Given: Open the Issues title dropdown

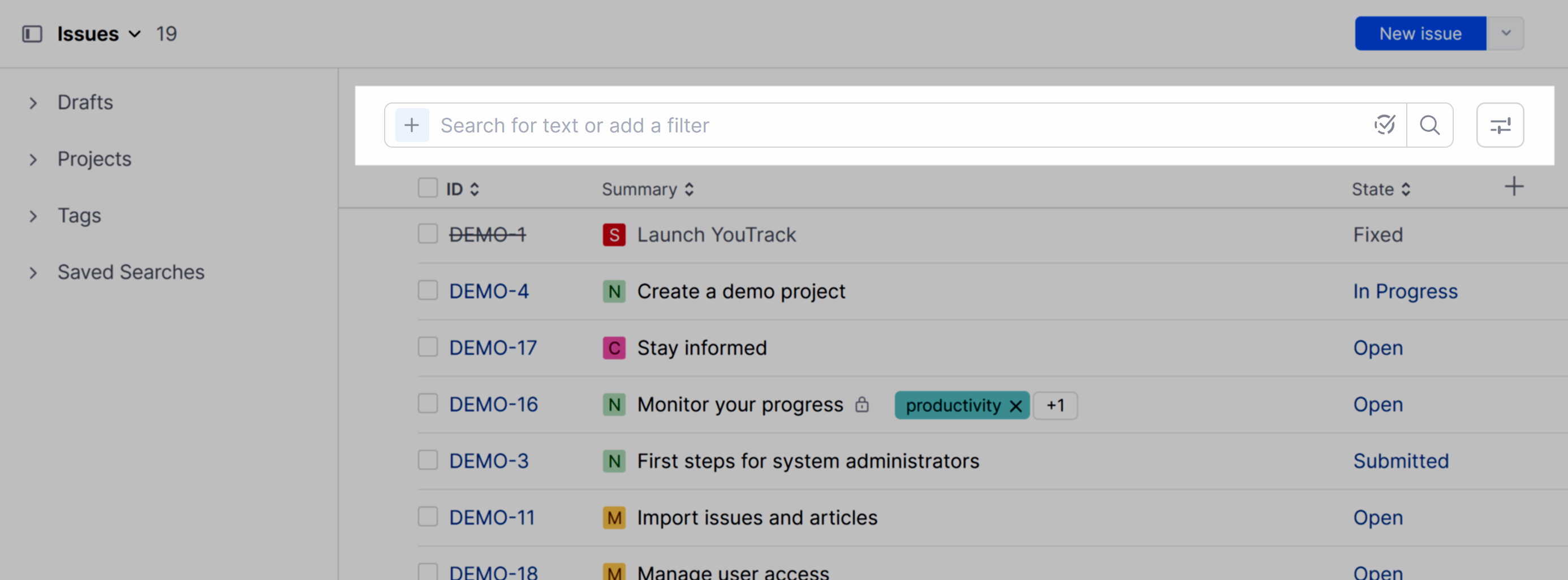Looking at the screenshot, I should point(135,35).
